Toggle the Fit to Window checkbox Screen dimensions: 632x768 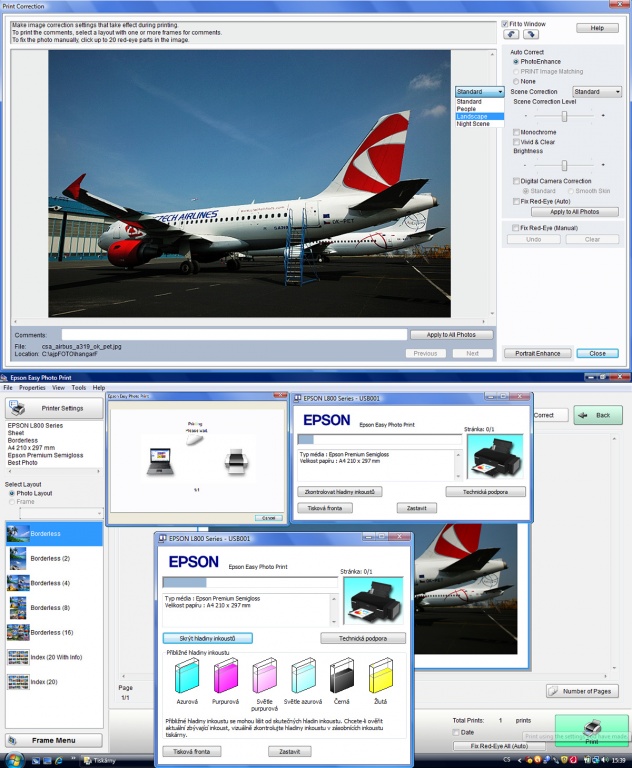tap(505, 24)
